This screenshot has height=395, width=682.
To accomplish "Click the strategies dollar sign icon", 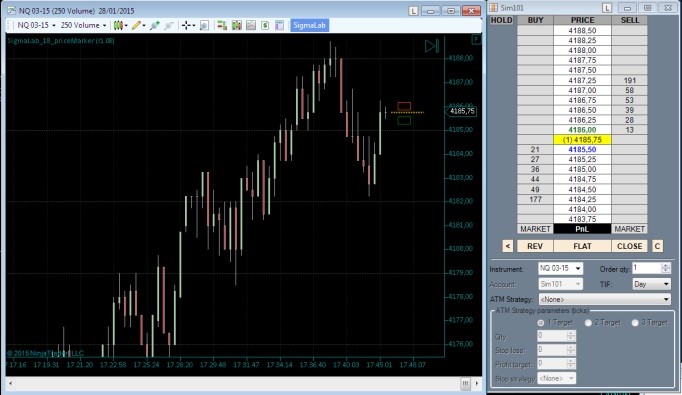I will tap(265, 26).
